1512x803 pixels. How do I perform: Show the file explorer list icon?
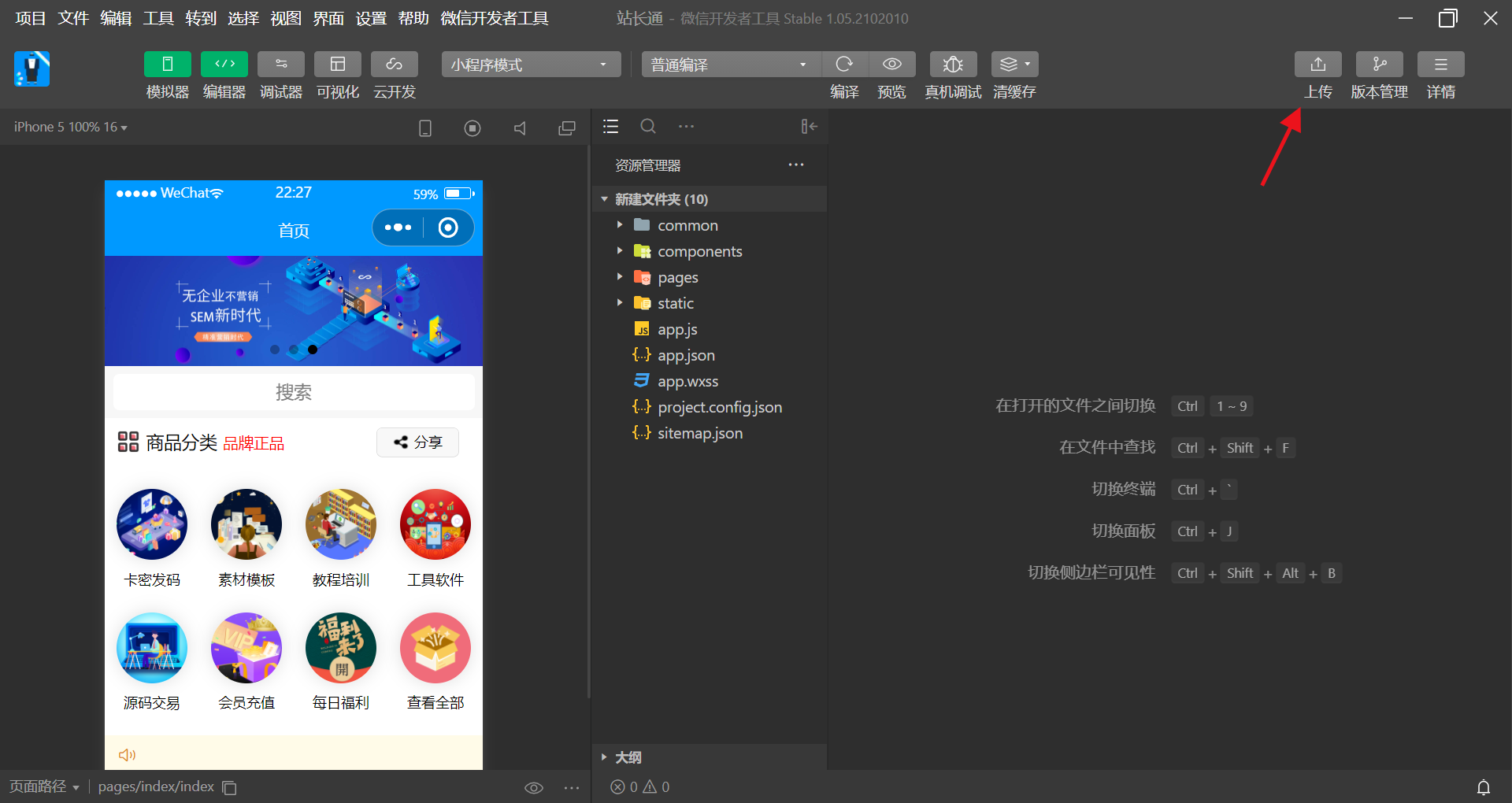[611, 127]
